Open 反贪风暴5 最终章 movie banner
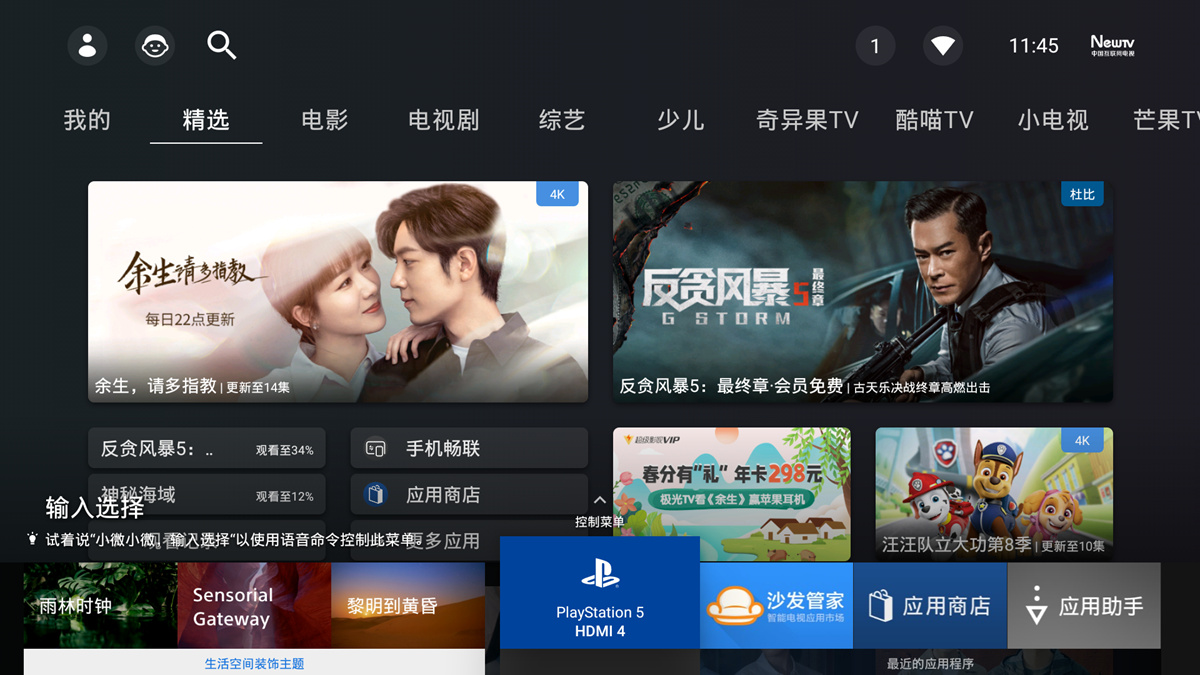Screen dimensions: 1200x675 (x=863, y=292)
